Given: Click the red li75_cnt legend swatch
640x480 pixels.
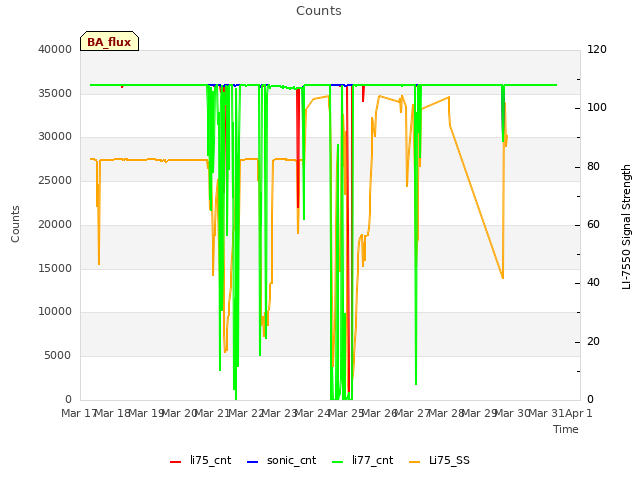Looking at the screenshot, I should click(x=176, y=462).
